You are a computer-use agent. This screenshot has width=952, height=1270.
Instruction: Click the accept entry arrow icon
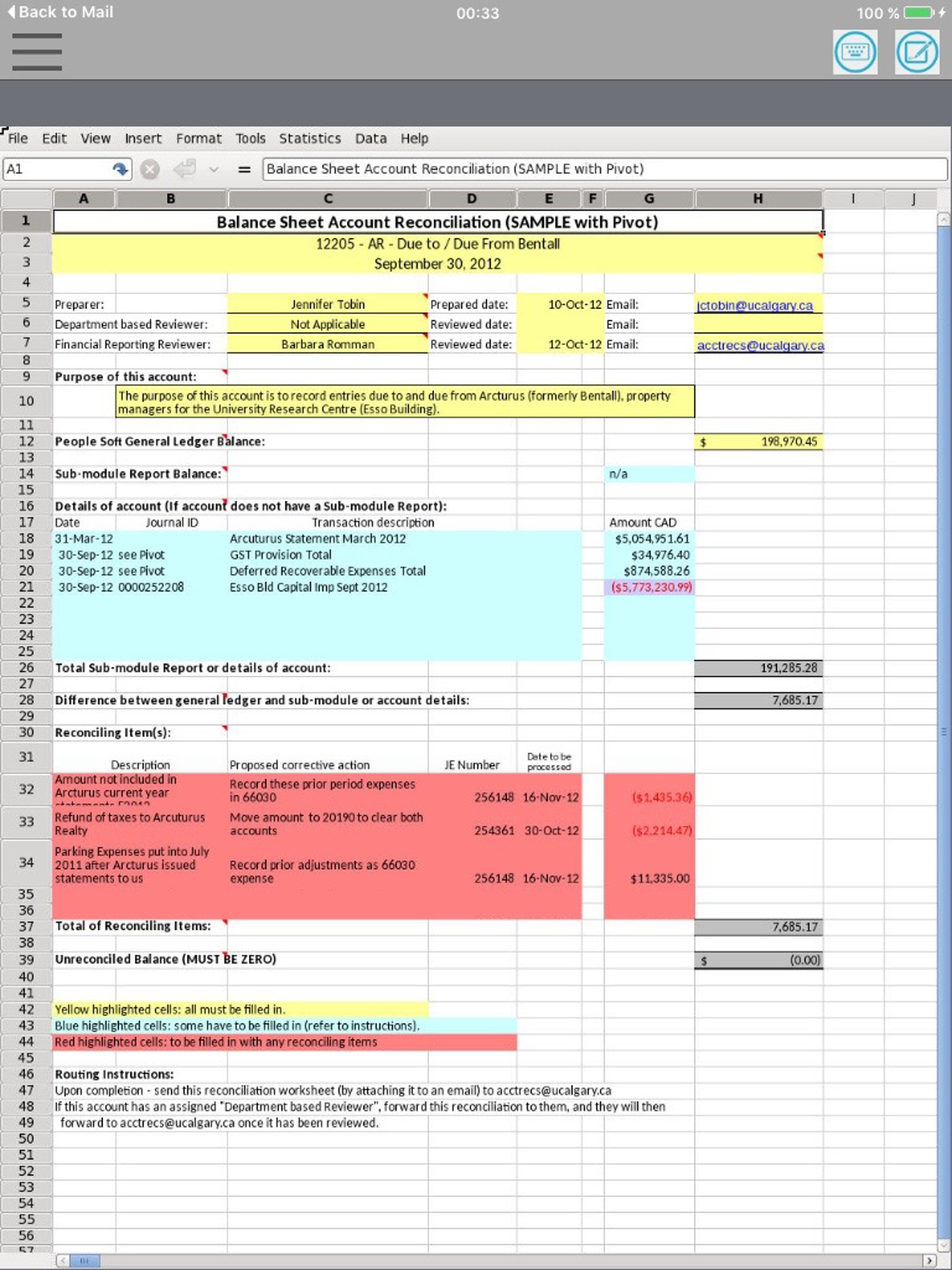click(x=185, y=169)
